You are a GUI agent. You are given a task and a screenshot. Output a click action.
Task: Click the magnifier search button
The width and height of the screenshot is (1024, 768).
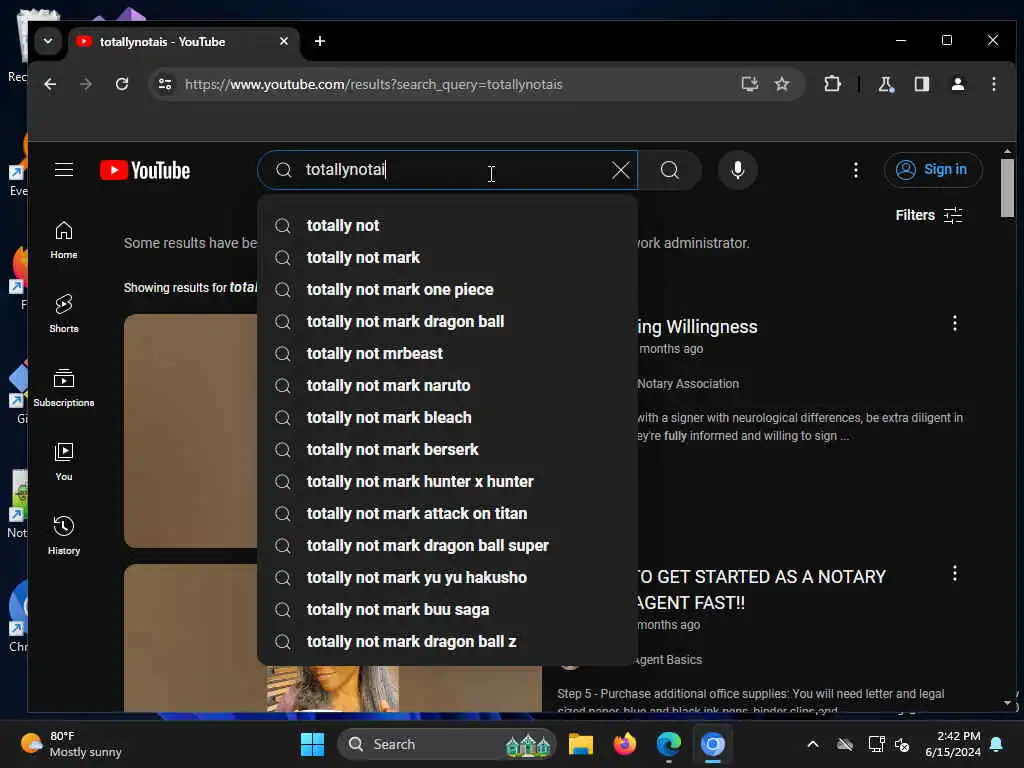coord(669,170)
